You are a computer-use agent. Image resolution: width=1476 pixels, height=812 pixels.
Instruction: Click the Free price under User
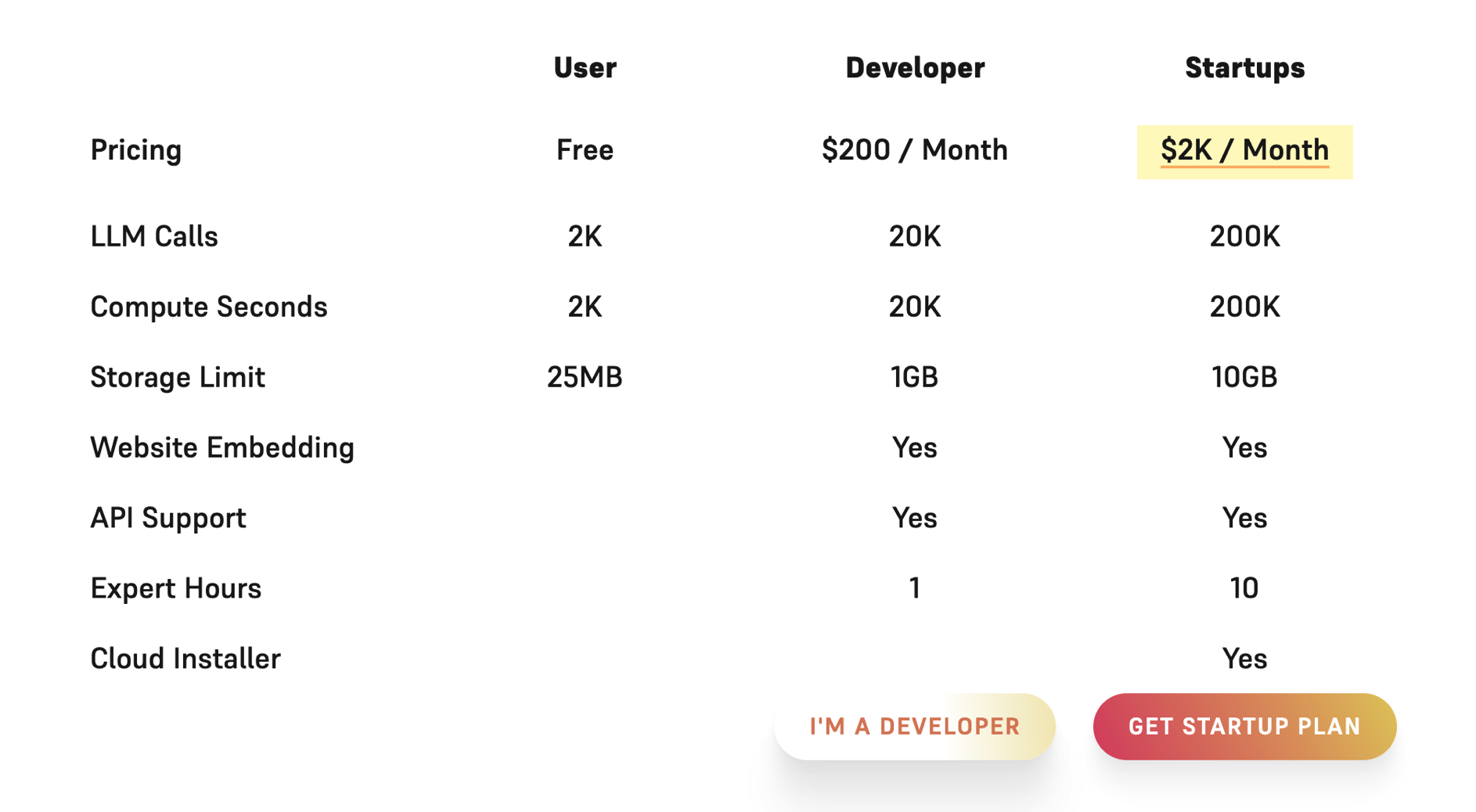pyautogui.click(x=585, y=150)
